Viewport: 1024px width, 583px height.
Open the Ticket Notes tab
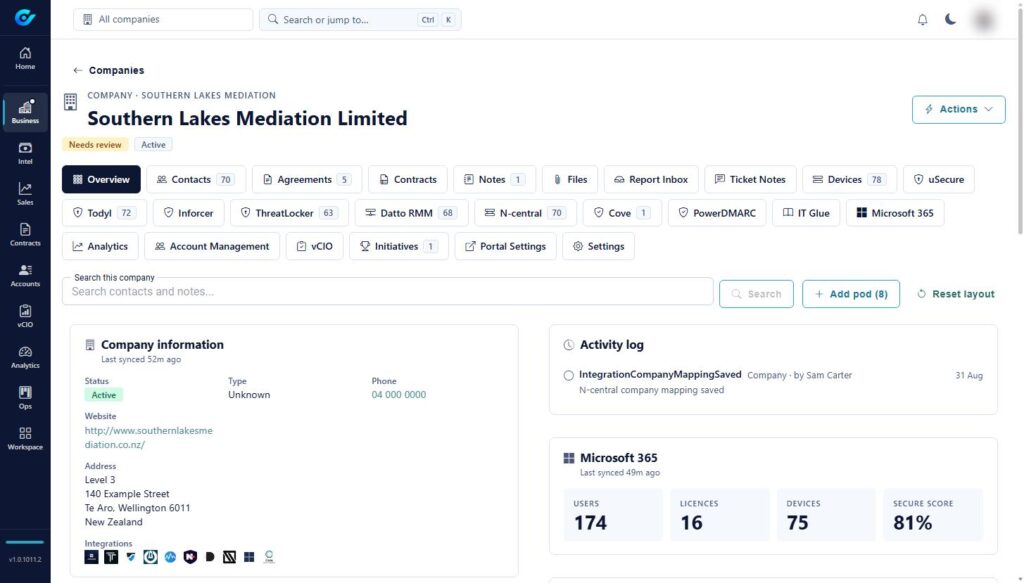click(750, 180)
